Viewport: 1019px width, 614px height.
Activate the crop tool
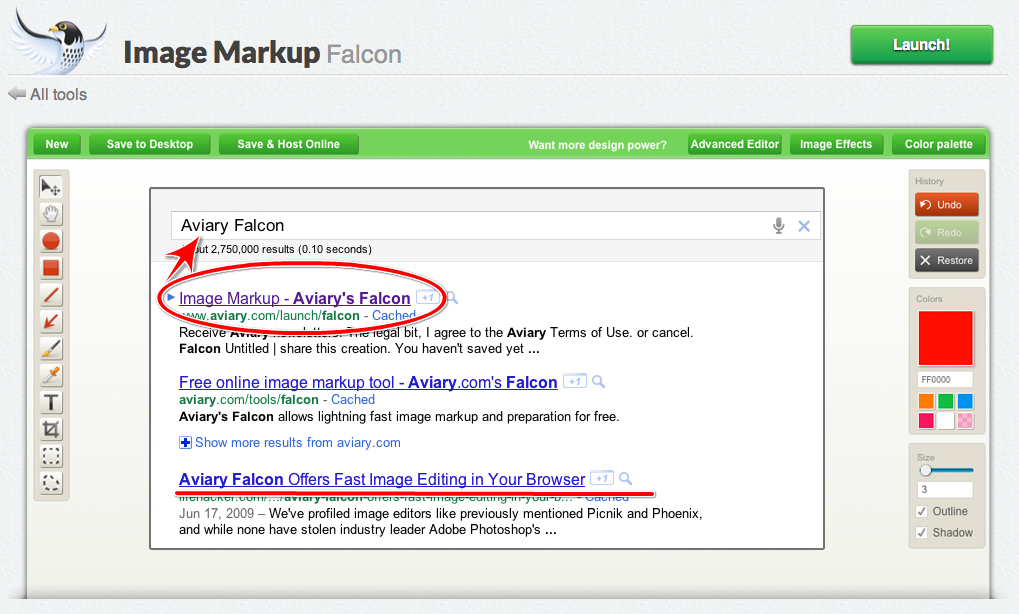51,429
